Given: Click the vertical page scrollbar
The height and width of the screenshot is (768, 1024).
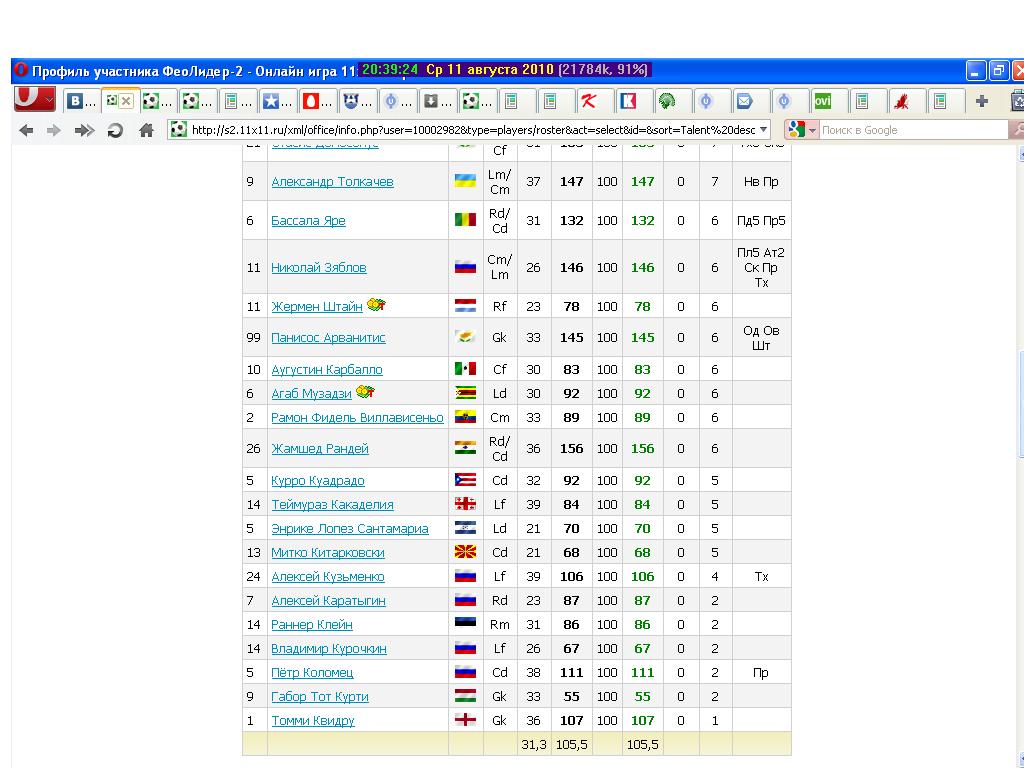Looking at the screenshot, I should 1019,400.
